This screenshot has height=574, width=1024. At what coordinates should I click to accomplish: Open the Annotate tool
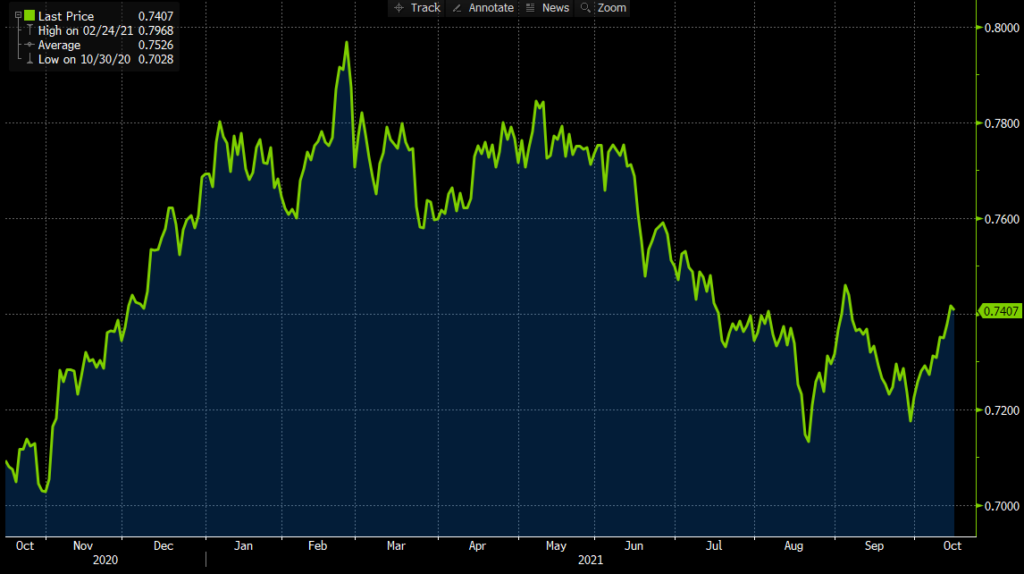tap(491, 8)
